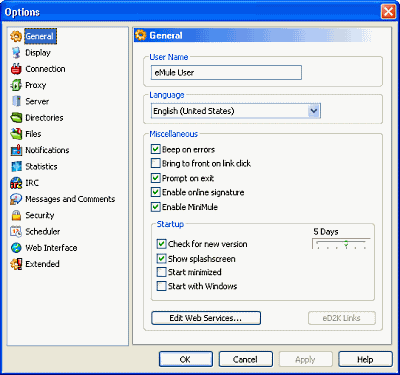Image resolution: width=400 pixels, height=375 pixels.
Task: Click the Connection plug icon
Action: 16,69
